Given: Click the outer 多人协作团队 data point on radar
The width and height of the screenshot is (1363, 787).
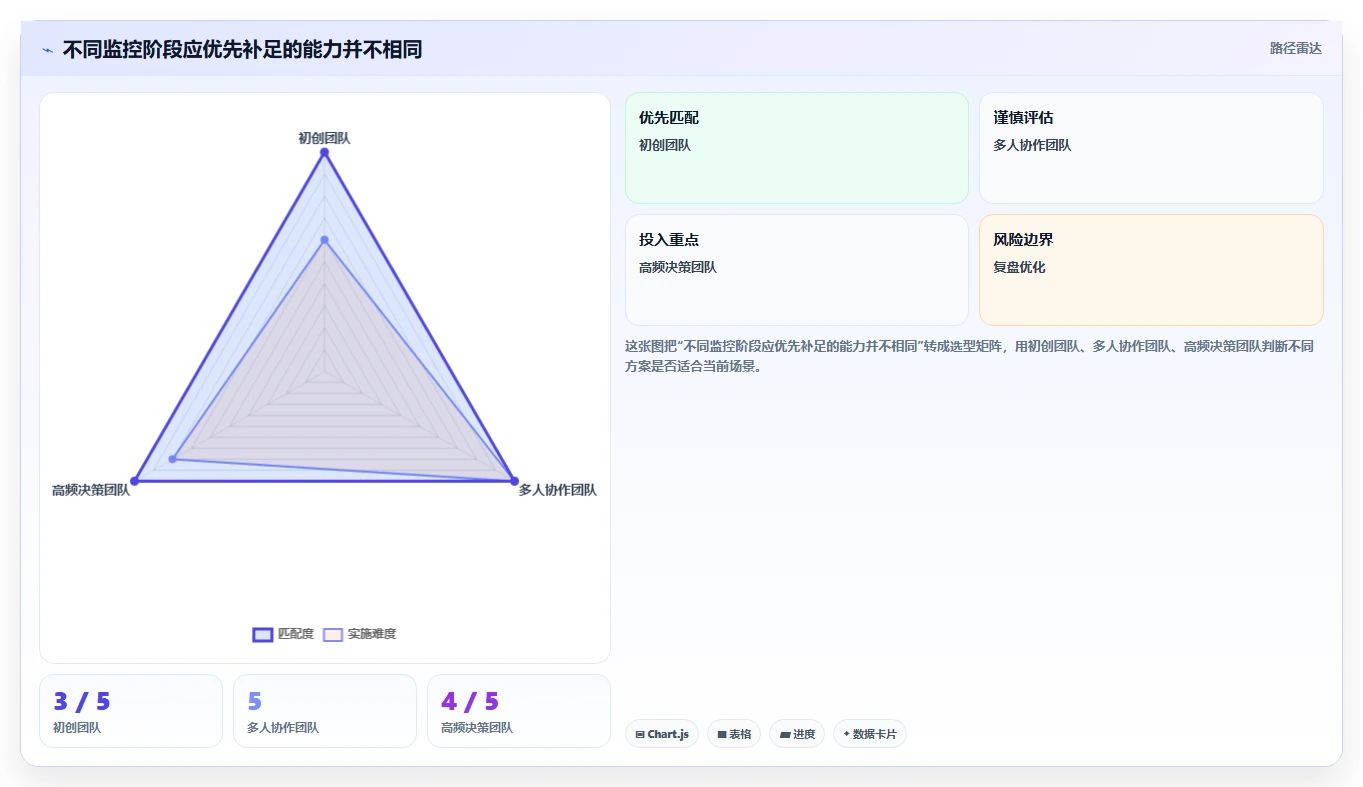Looking at the screenshot, I should (514, 481).
